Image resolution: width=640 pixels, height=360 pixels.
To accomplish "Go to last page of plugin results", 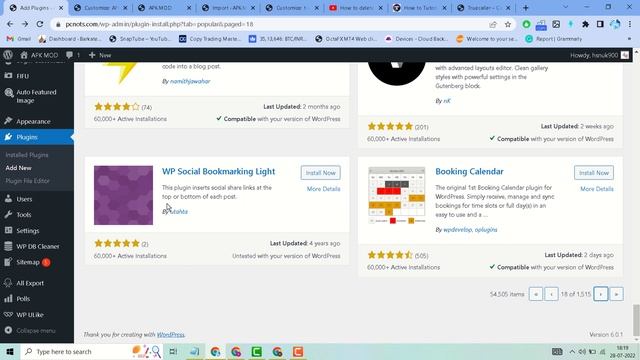I will click(x=616, y=294).
